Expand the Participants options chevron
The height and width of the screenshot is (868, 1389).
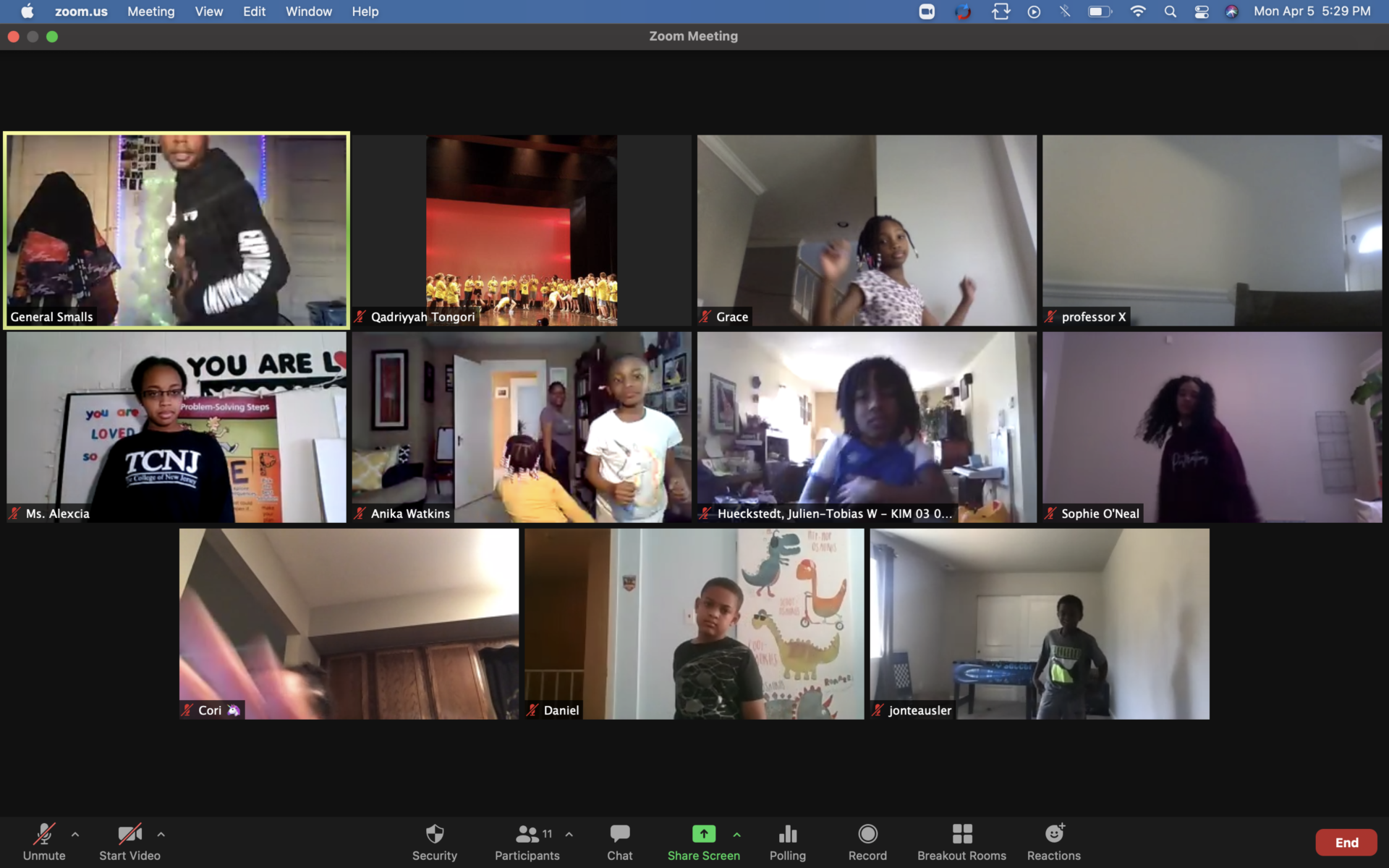tap(569, 834)
